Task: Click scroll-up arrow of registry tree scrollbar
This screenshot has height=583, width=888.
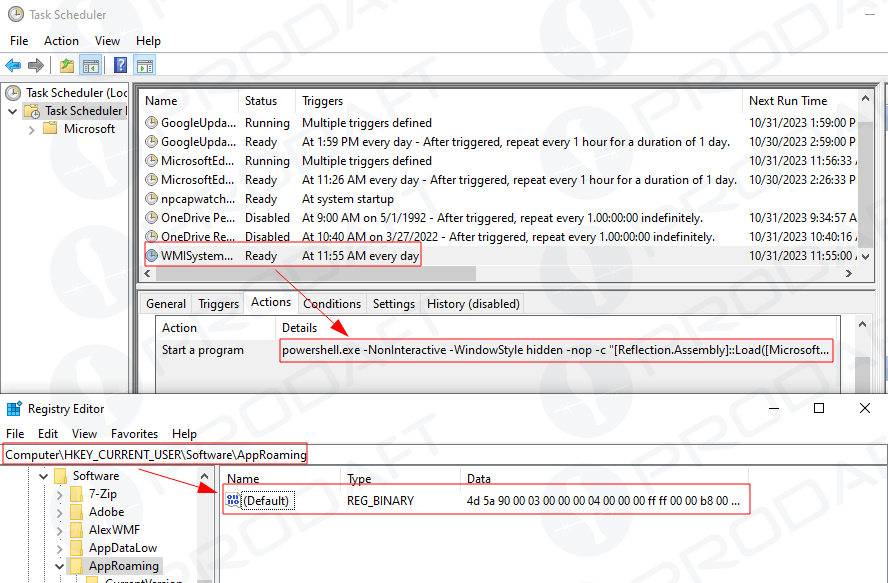Action: click(204, 476)
